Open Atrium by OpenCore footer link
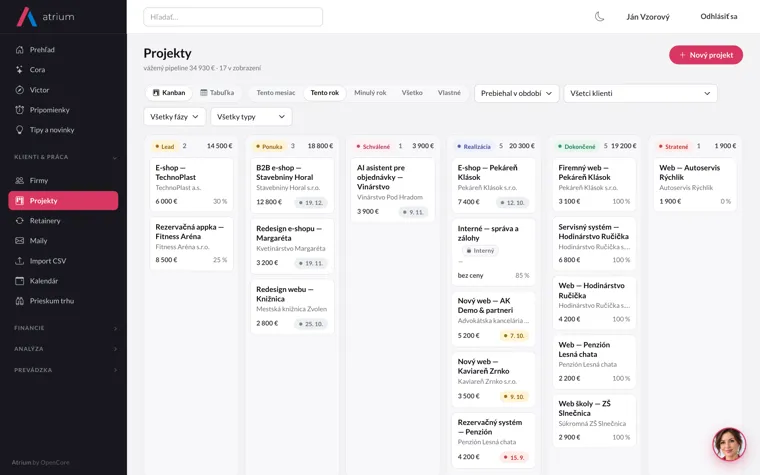Viewport: 760px width, 475px height. pos(41,462)
